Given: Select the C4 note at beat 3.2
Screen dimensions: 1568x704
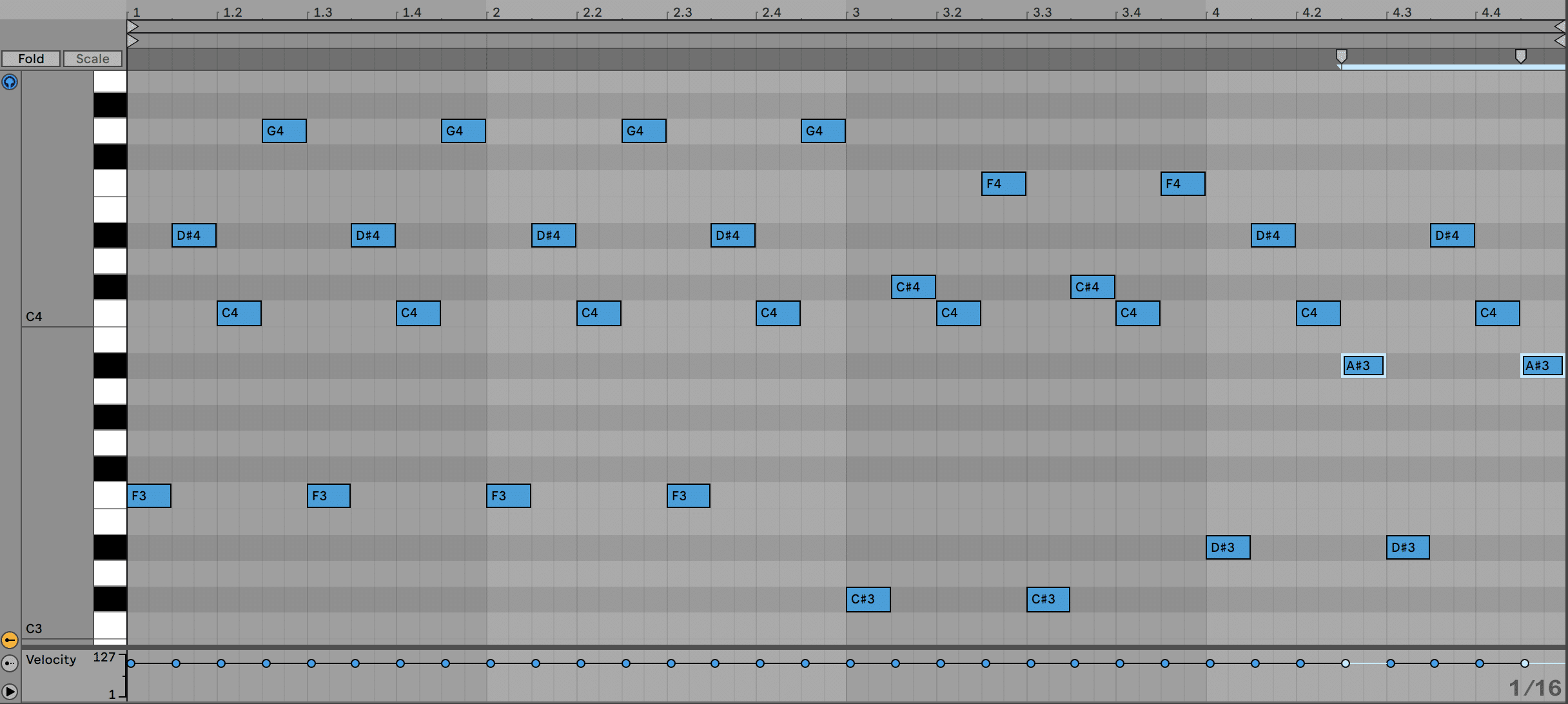Looking at the screenshot, I should 959,313.
